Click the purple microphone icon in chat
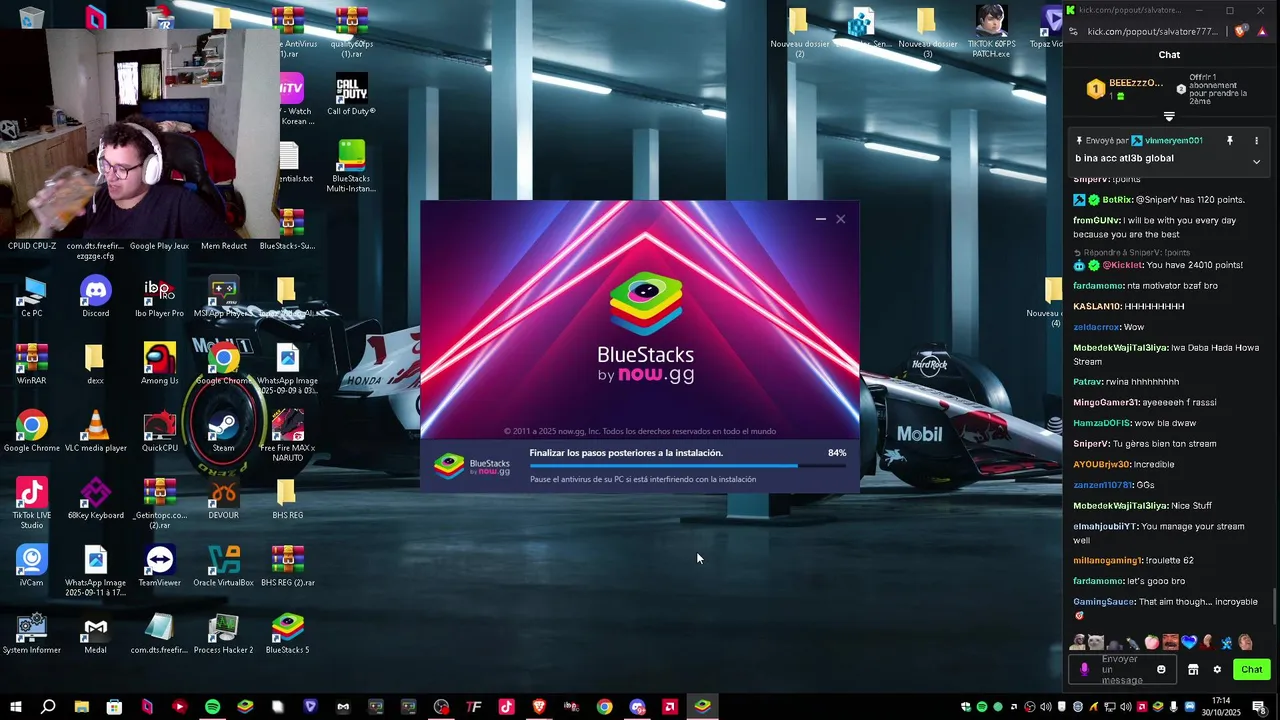The height and width of the screenshot is (720, 1280). [x=1084, y=670]
